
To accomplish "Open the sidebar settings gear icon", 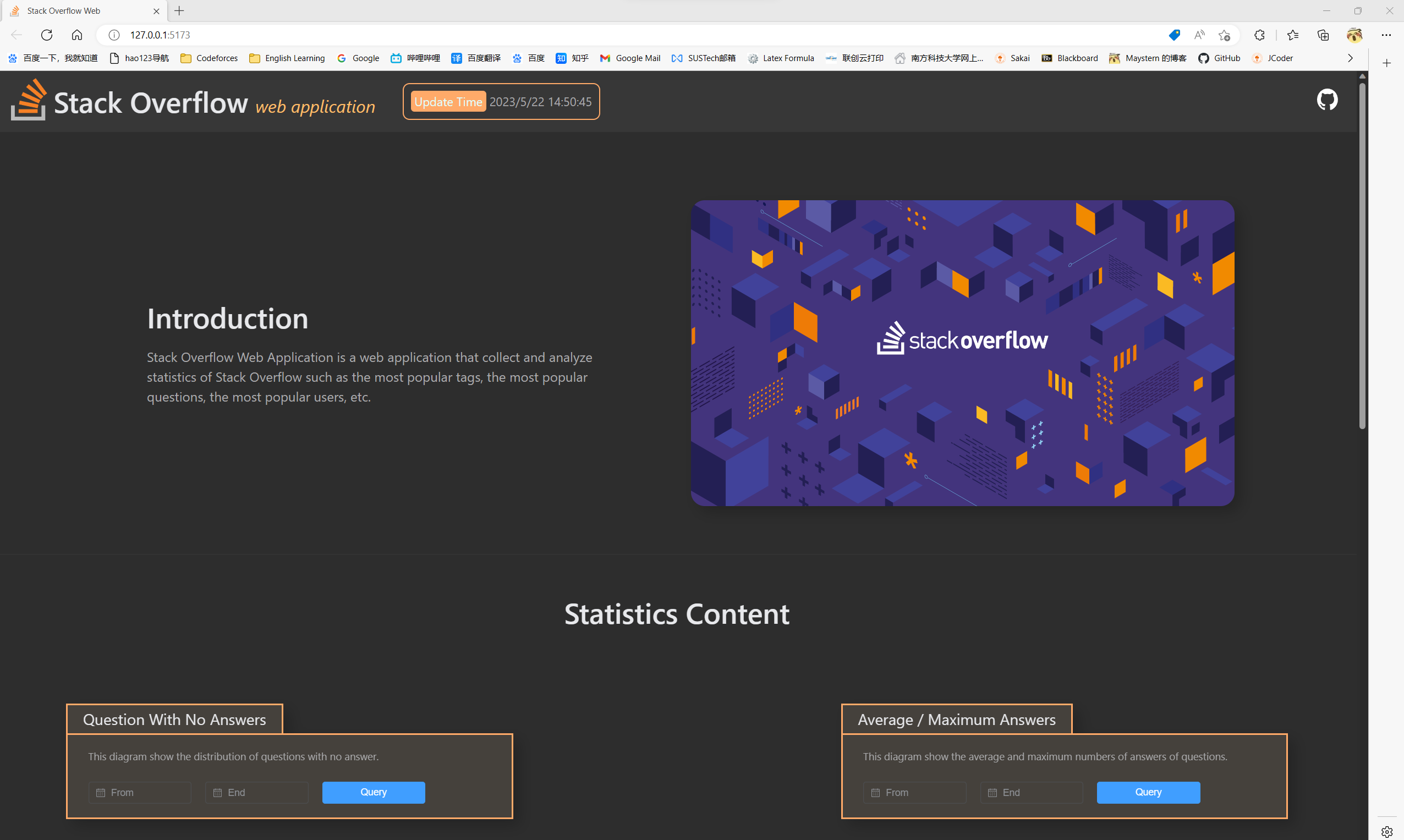I will pos(1386,832).
